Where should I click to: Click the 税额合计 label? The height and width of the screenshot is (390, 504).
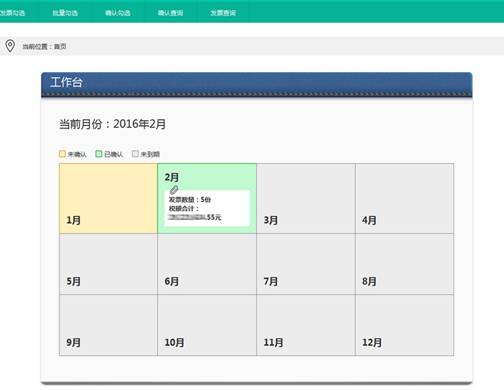coord(184,209)
